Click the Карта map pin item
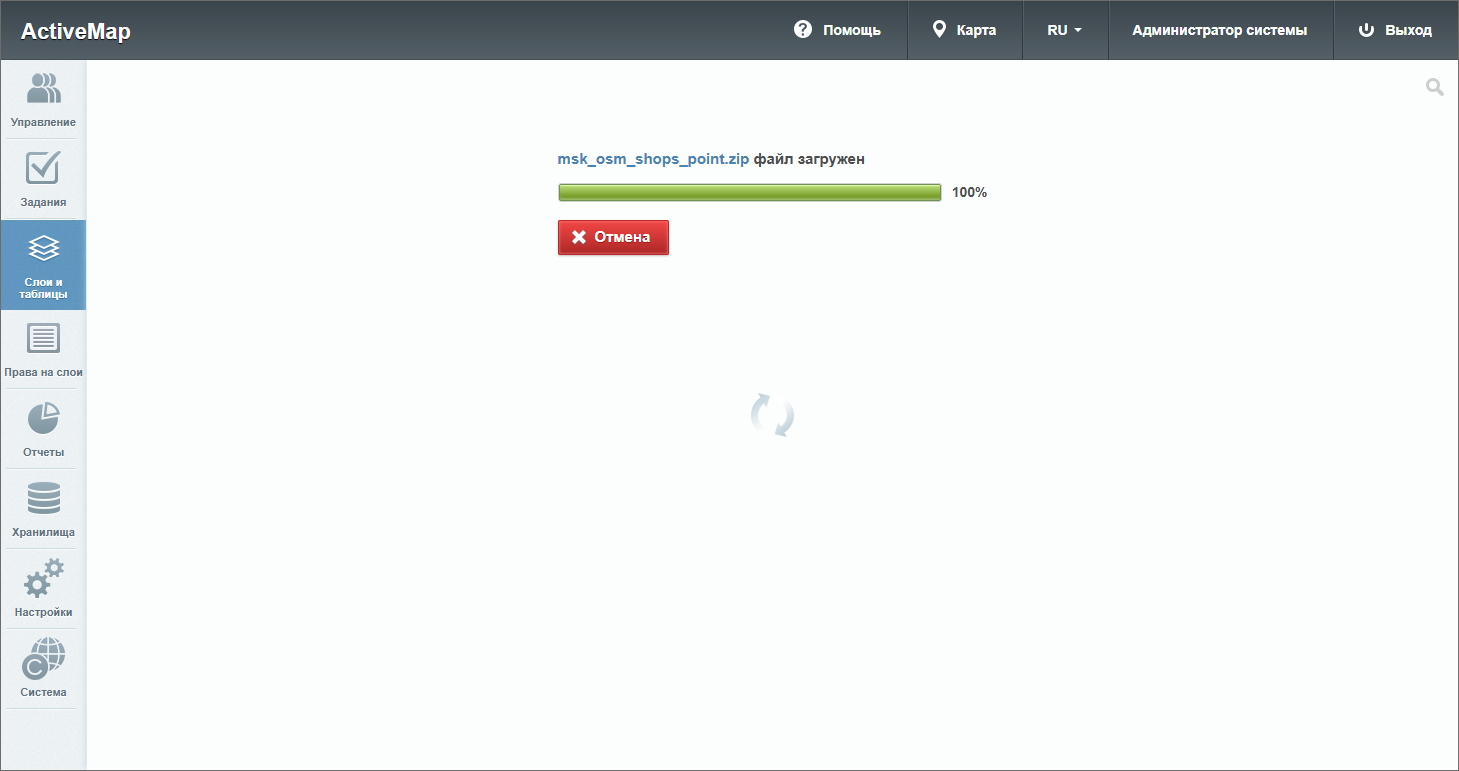1459x771 pixels. point(964,30)
